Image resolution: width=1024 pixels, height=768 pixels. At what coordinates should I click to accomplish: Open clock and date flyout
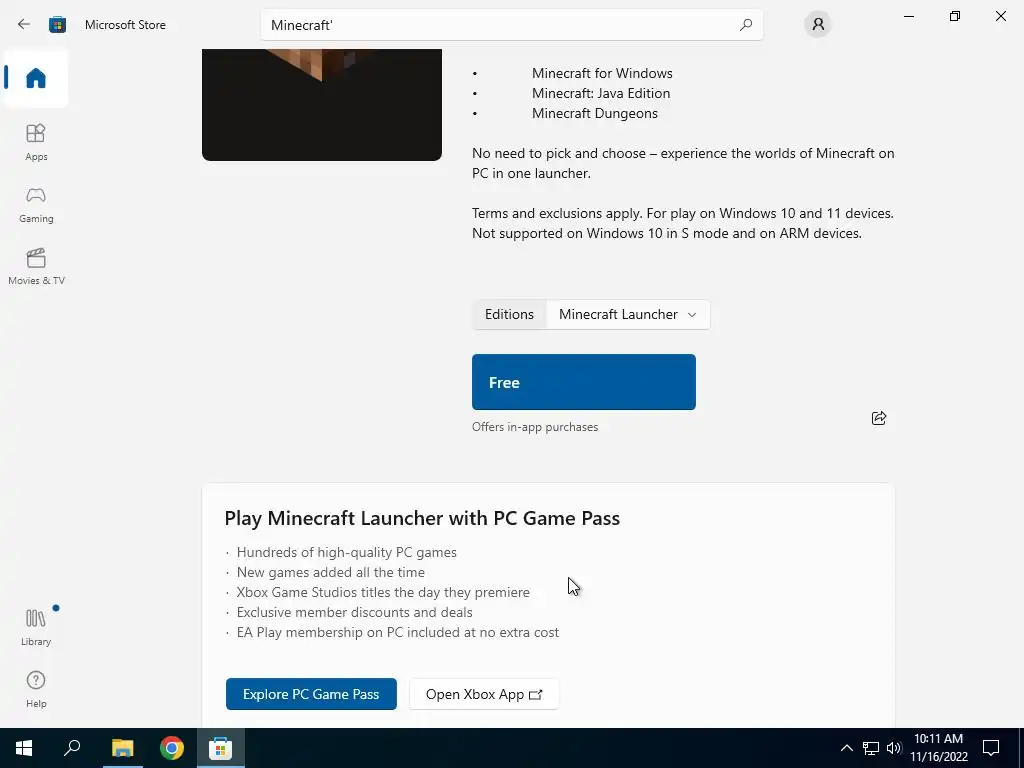click(x=938, y=748)
